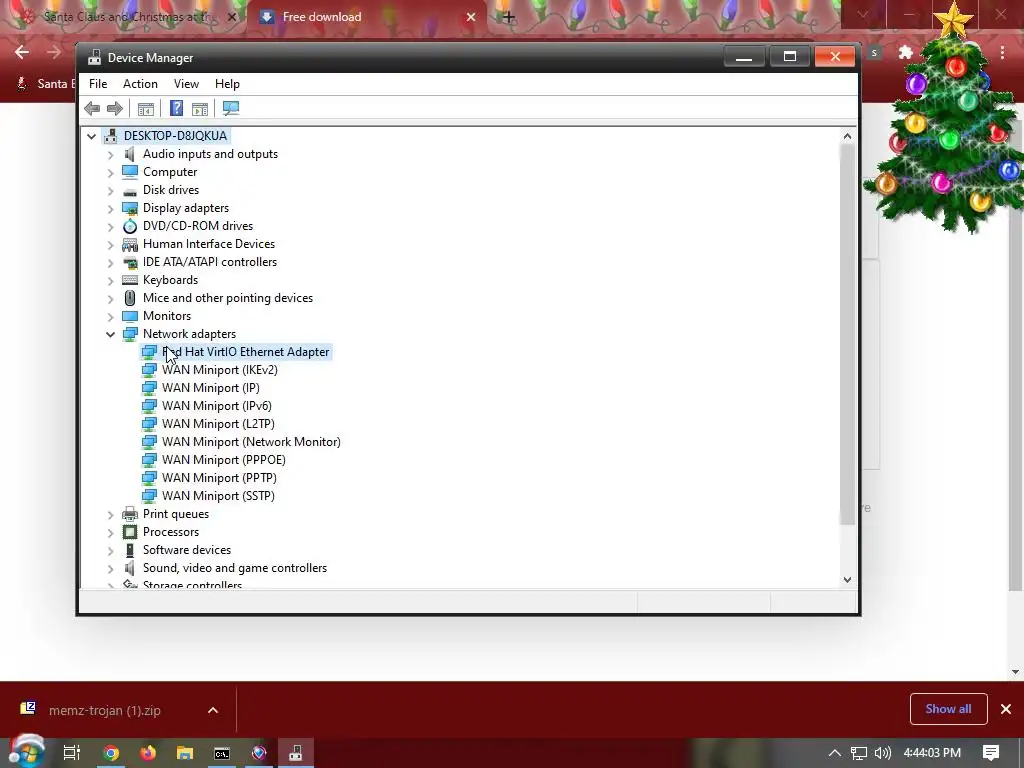1024x768 pixels.
Task: Close the Free download tab
Action: pyautogui.click(x=471, y=17)
